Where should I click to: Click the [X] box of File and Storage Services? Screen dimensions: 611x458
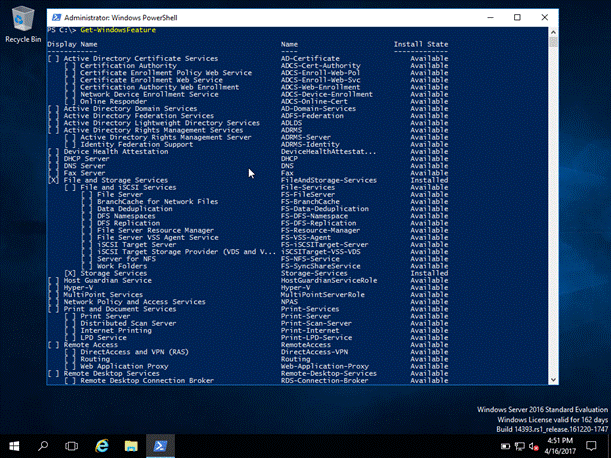(54, 180)
